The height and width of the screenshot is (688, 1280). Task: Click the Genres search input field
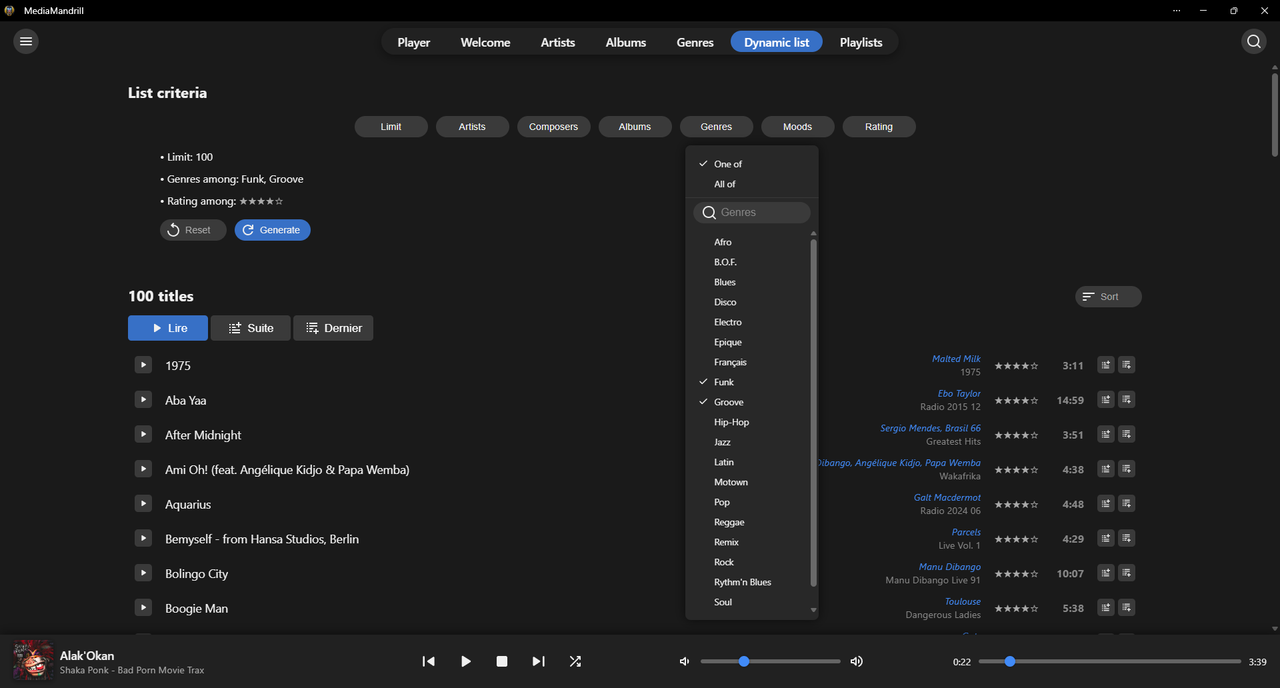click(x=752, y=212)
